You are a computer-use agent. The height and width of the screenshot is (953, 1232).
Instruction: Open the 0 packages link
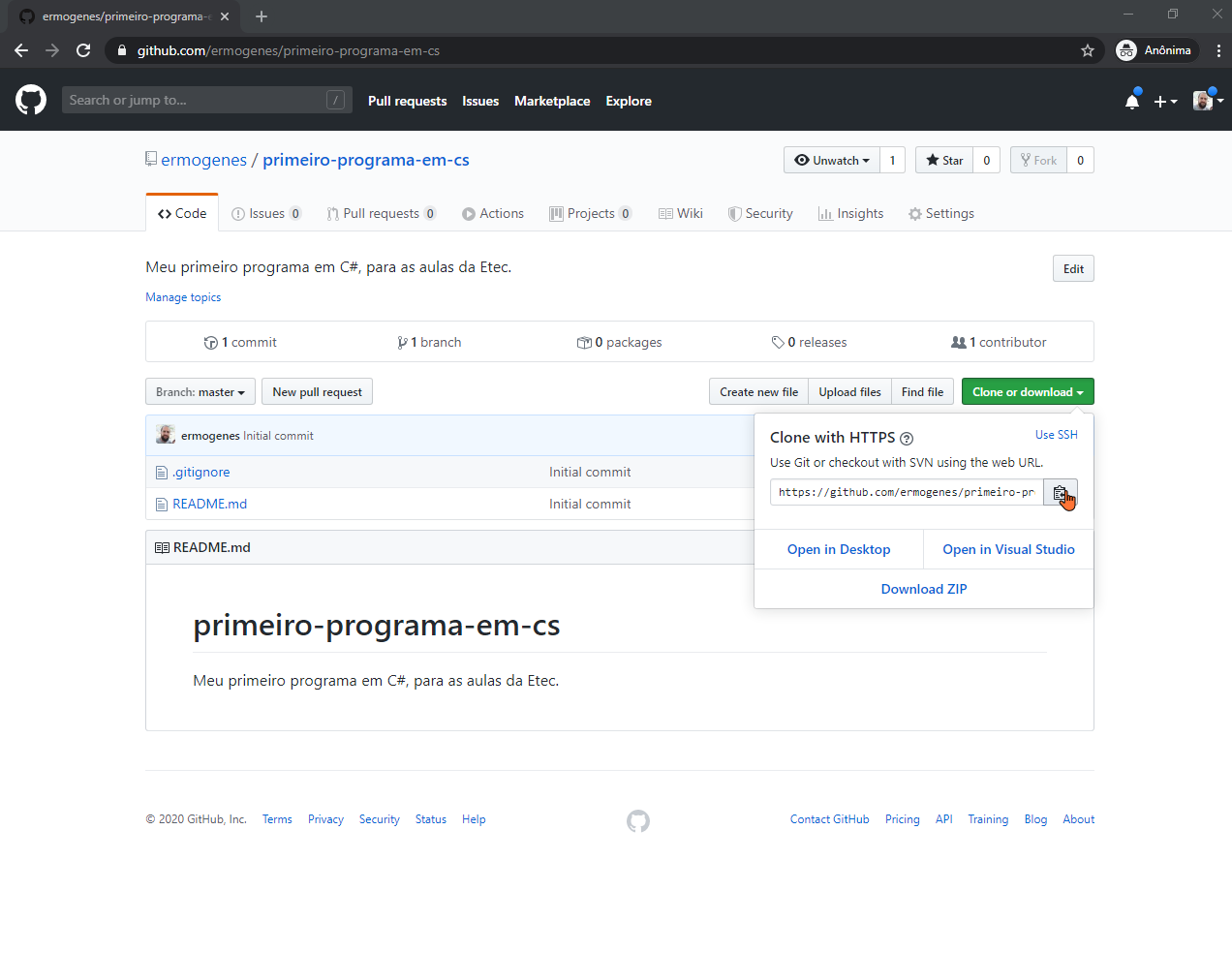(x=620, y=342)
